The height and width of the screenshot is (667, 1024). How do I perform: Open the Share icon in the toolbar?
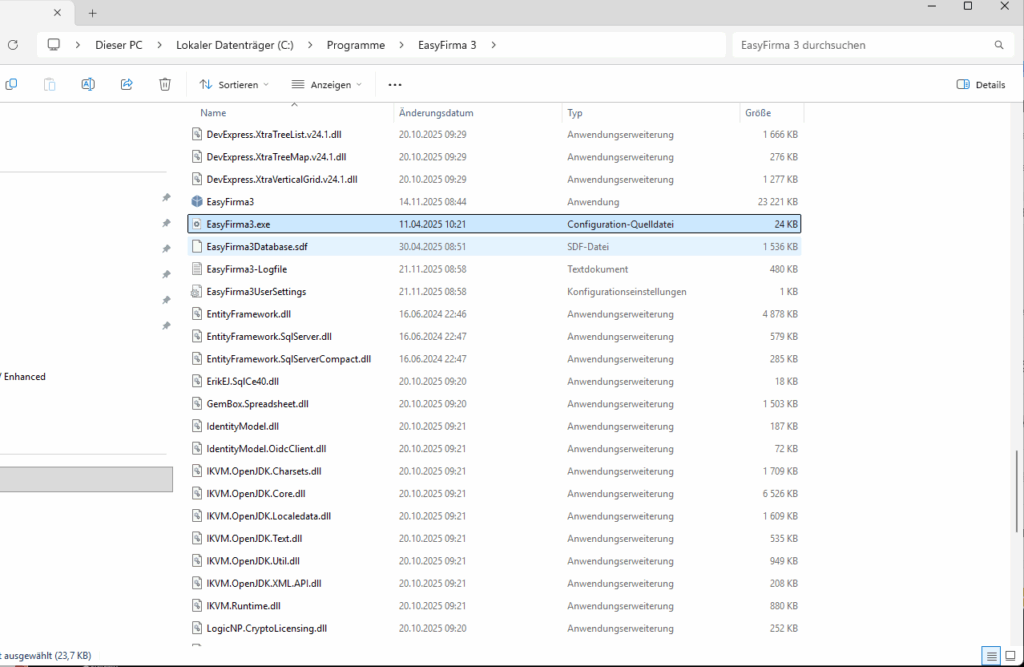click(126, 84)
